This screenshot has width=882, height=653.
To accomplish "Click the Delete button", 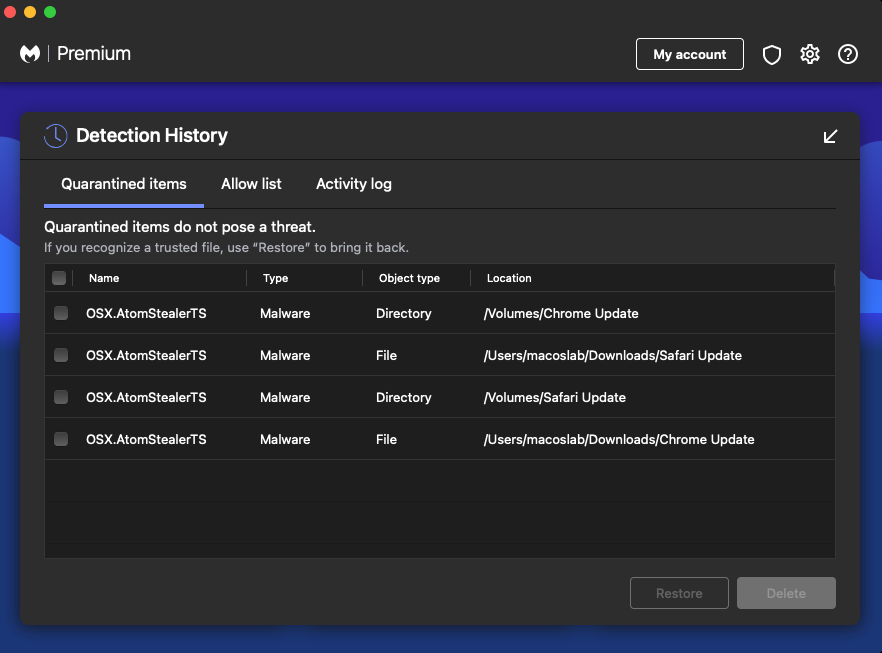I will click(x=786, y=593).
